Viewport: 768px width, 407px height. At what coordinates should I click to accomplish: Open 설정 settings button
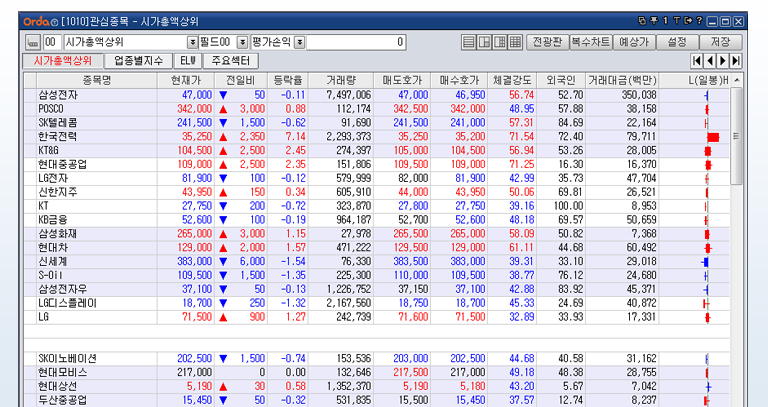point(677,42)
